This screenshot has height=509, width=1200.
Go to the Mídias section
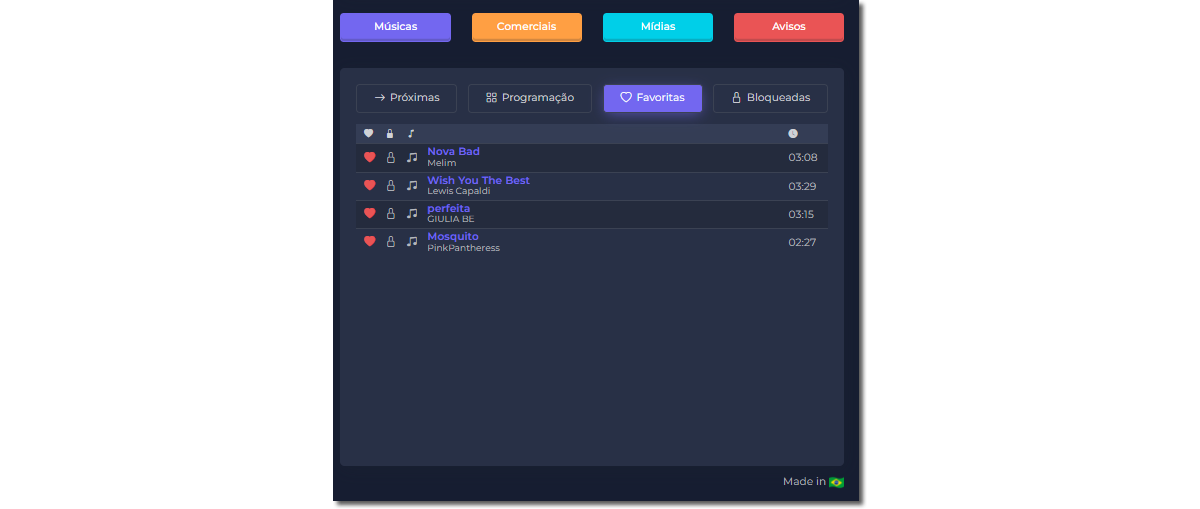657,27
